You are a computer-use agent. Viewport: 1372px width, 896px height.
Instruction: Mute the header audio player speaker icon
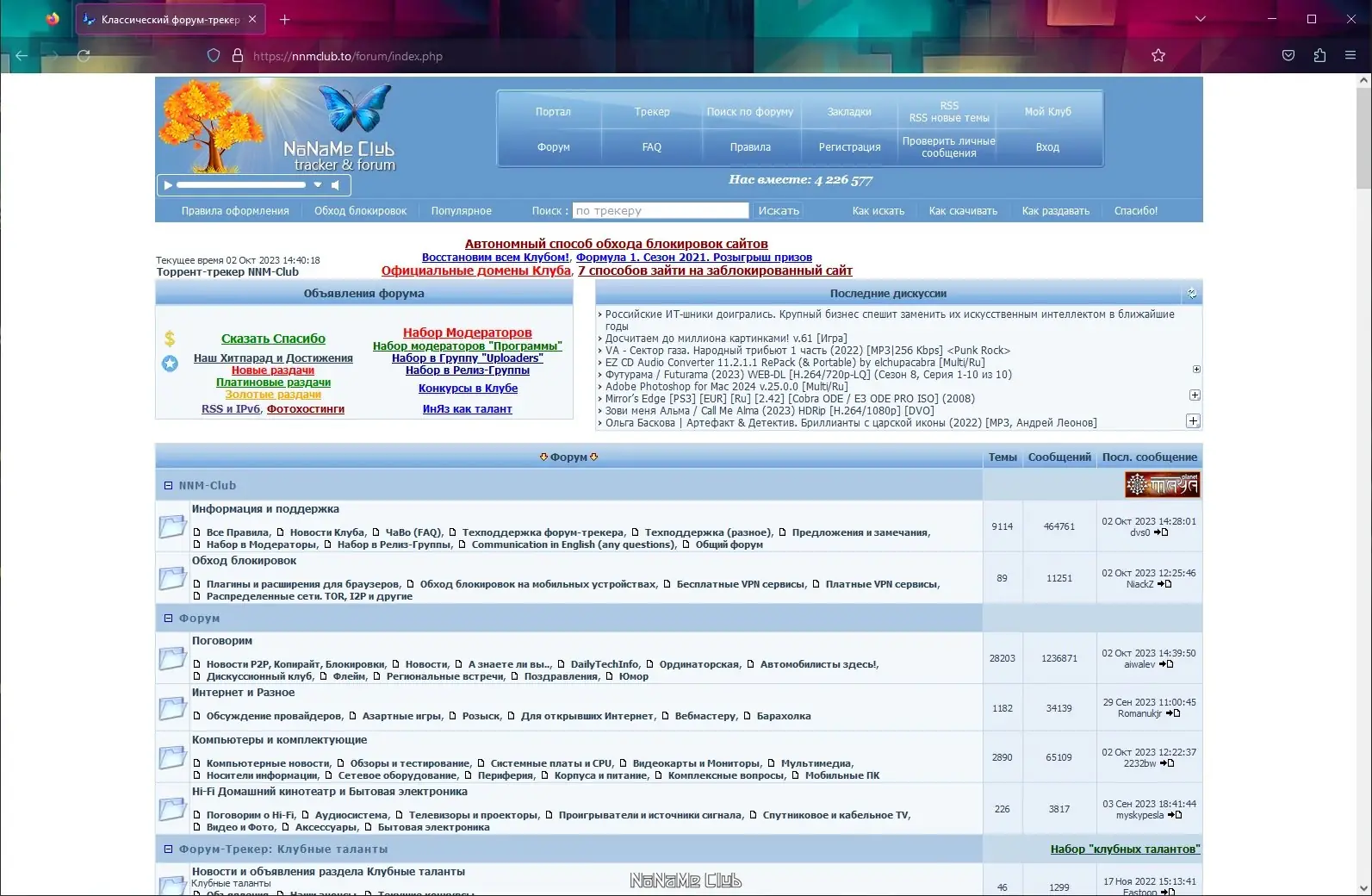click(x=336, y=185)
